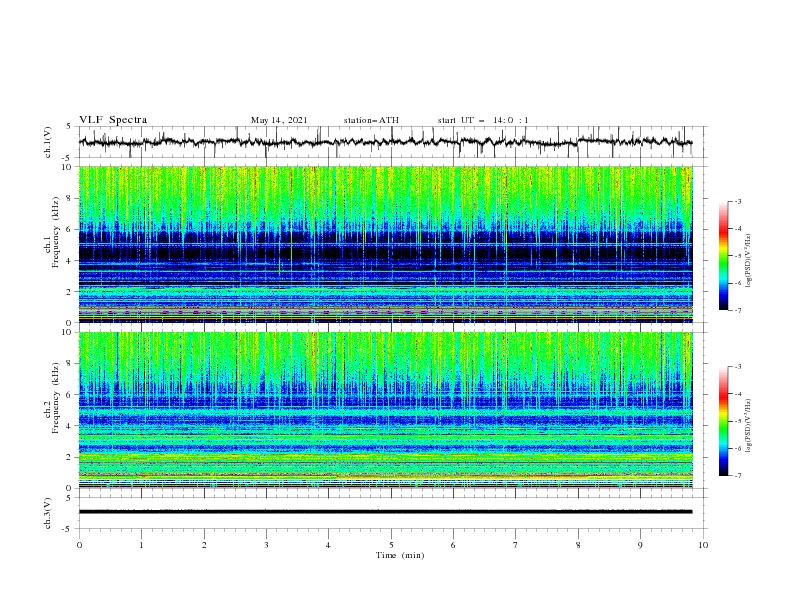This screenshot has height=612, width=792.
Task: Click the ch.2 PSD color bar
Action: point(724,421)
